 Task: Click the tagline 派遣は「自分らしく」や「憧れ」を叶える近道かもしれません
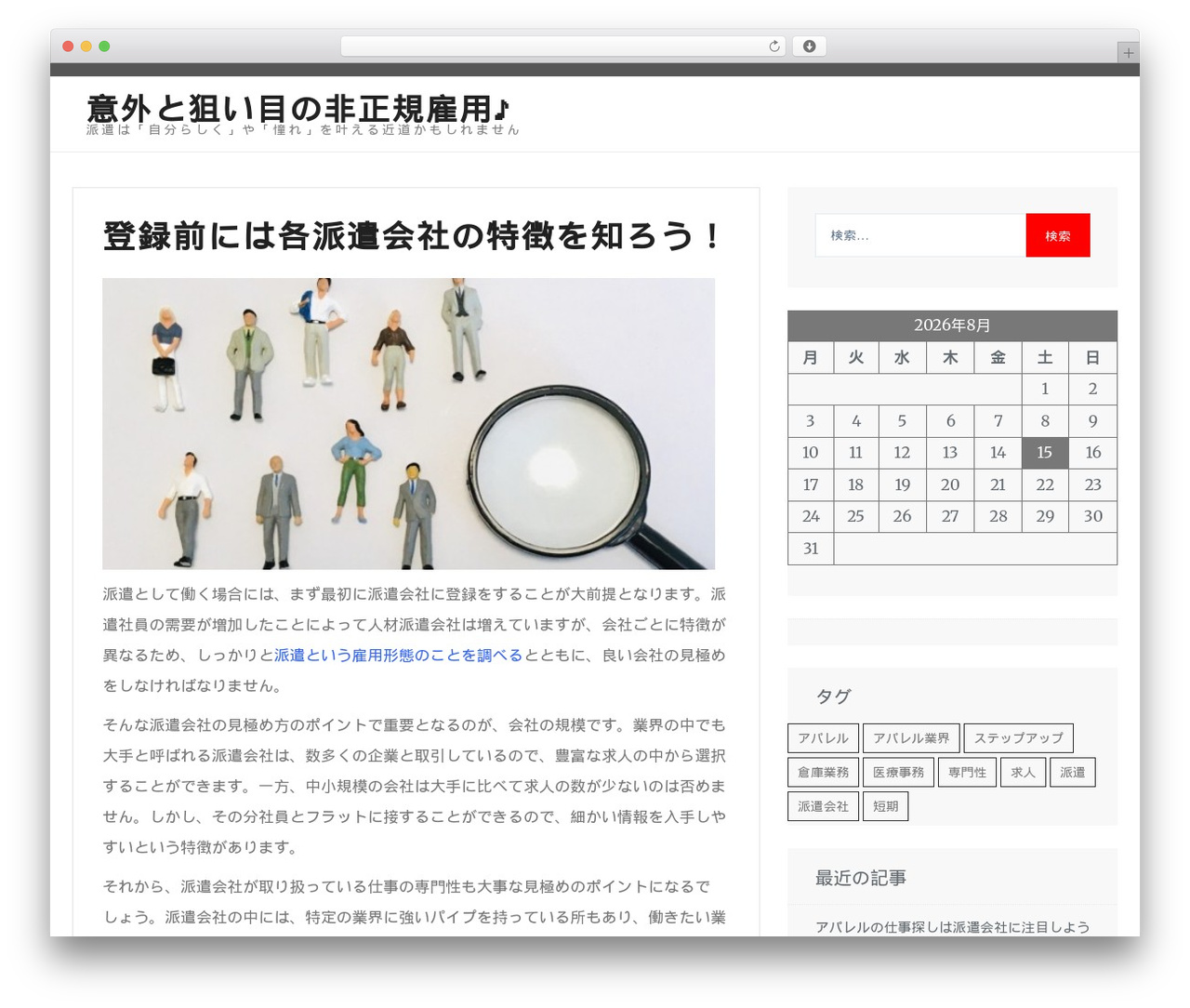pos(303,130)
